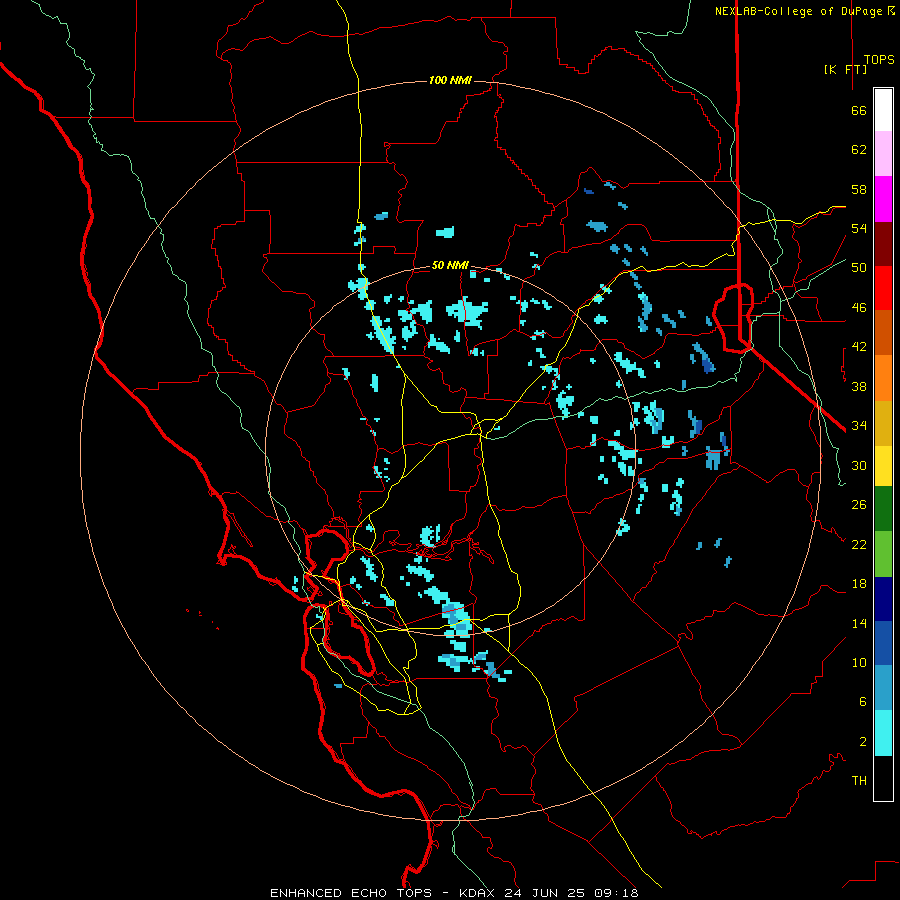The height and width of the screenshot is (900, 900).
Task: Click legend value 62
Action: (859, 149)
